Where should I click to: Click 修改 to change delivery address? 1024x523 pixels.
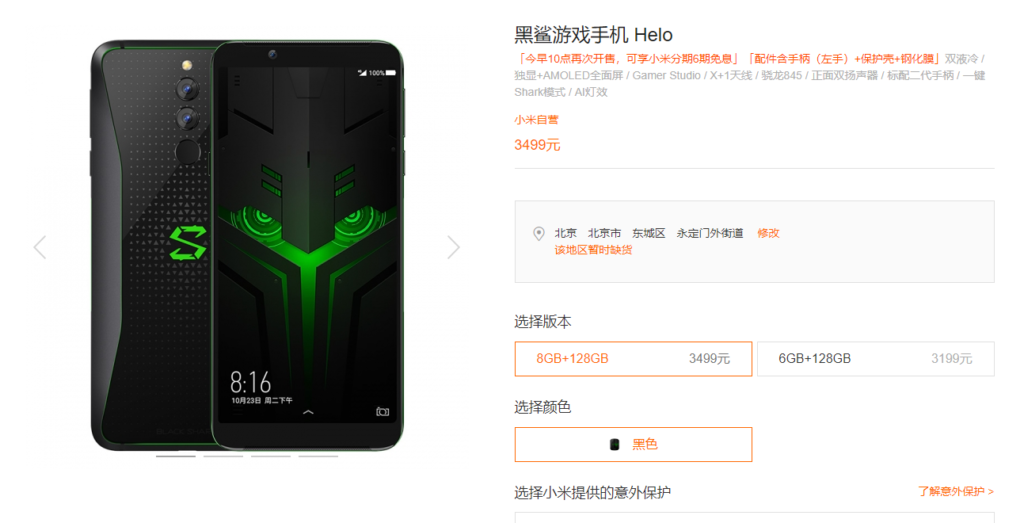(768, 233)
